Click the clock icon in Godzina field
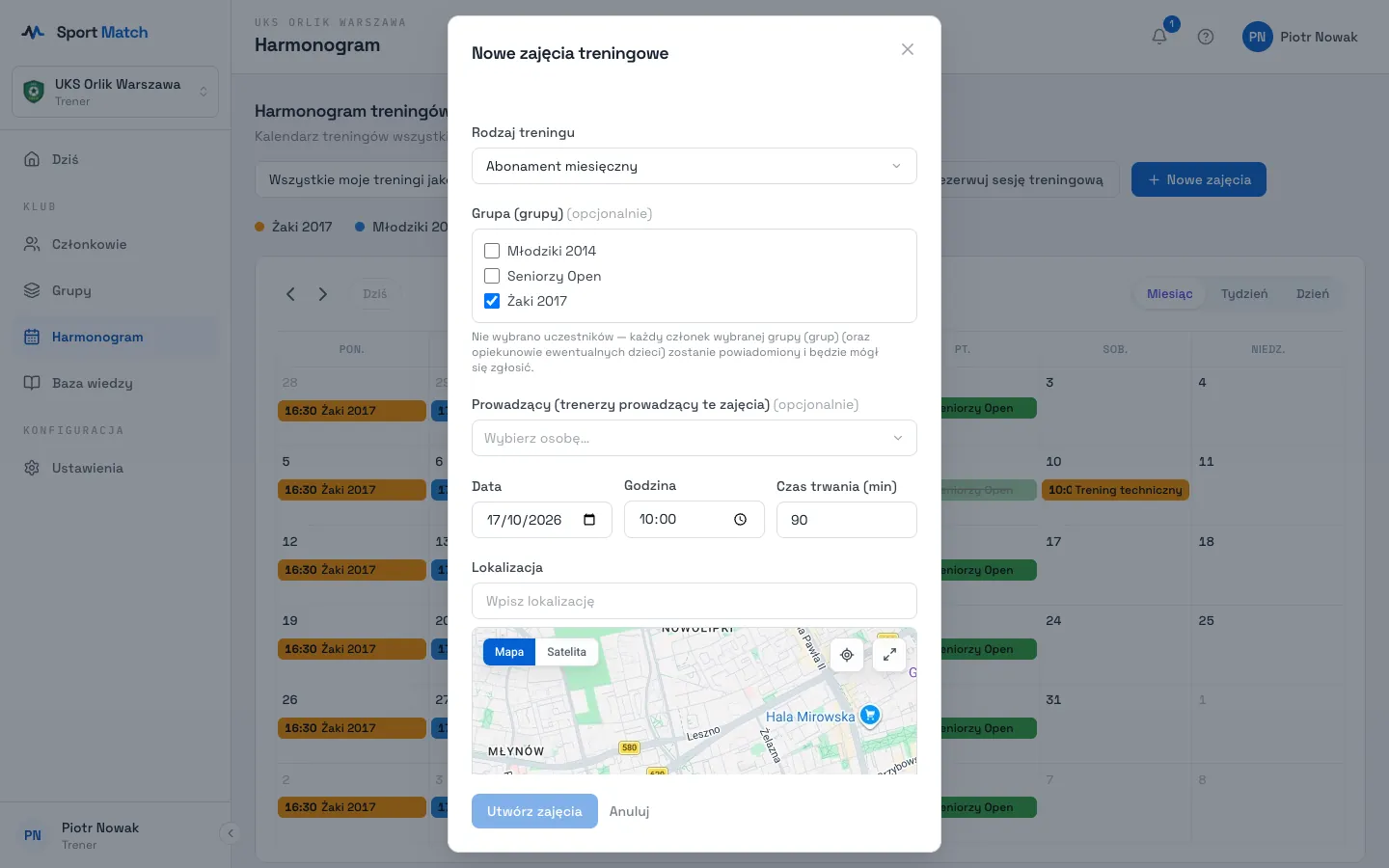This screenshot has width=1389, height=868. pyautogui.click(x=740, y=520)
